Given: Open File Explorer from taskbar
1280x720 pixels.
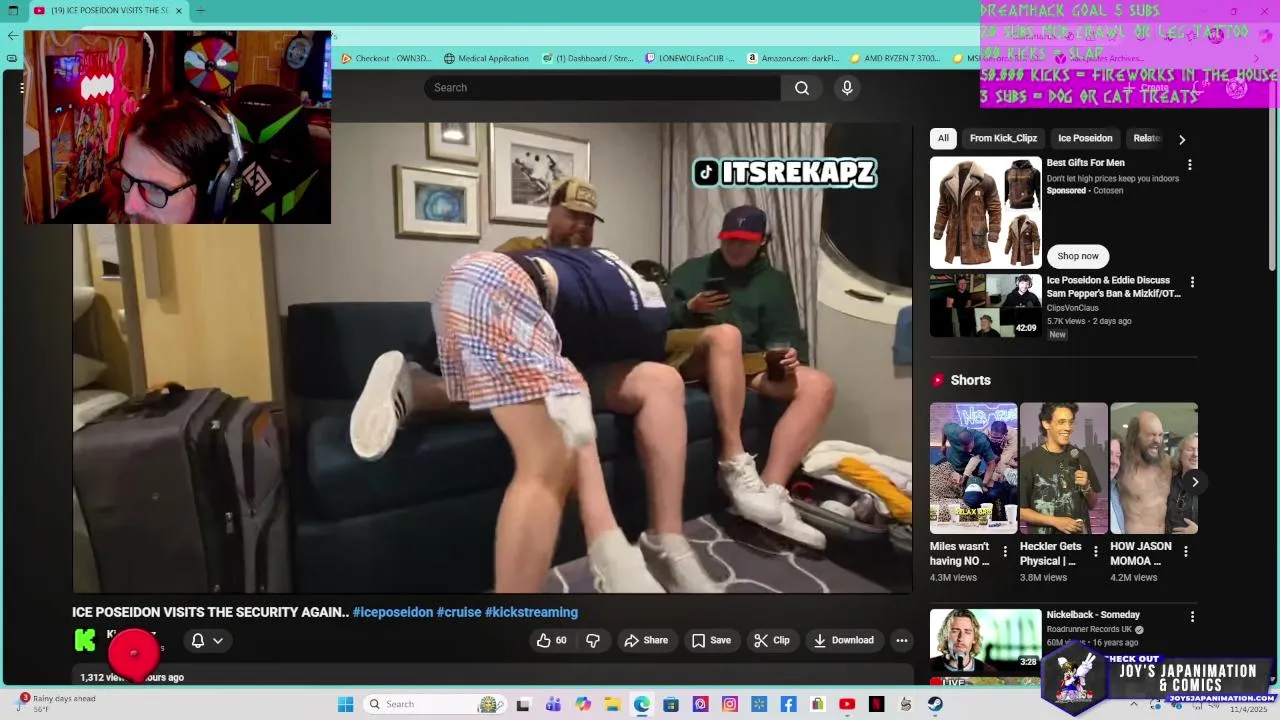Looking at the screenshot, I should click(x=612, y=704).
